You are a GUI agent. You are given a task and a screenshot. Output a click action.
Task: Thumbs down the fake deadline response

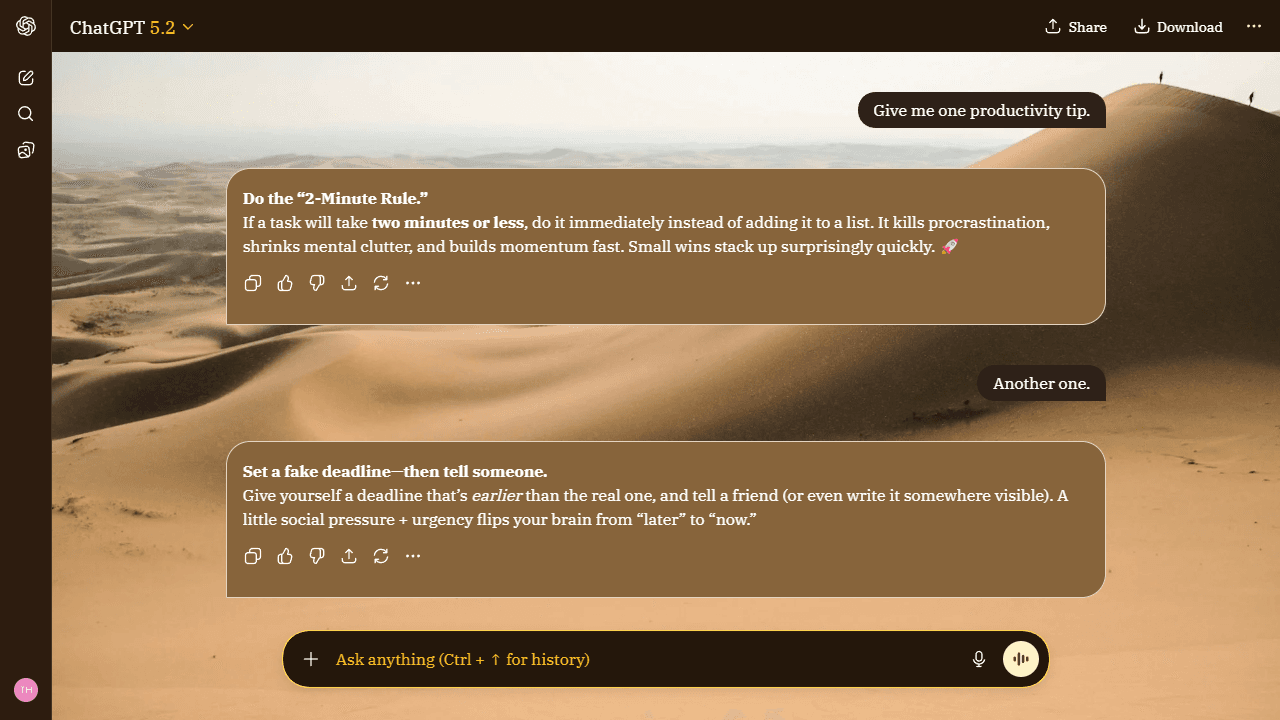click(317, 556)
